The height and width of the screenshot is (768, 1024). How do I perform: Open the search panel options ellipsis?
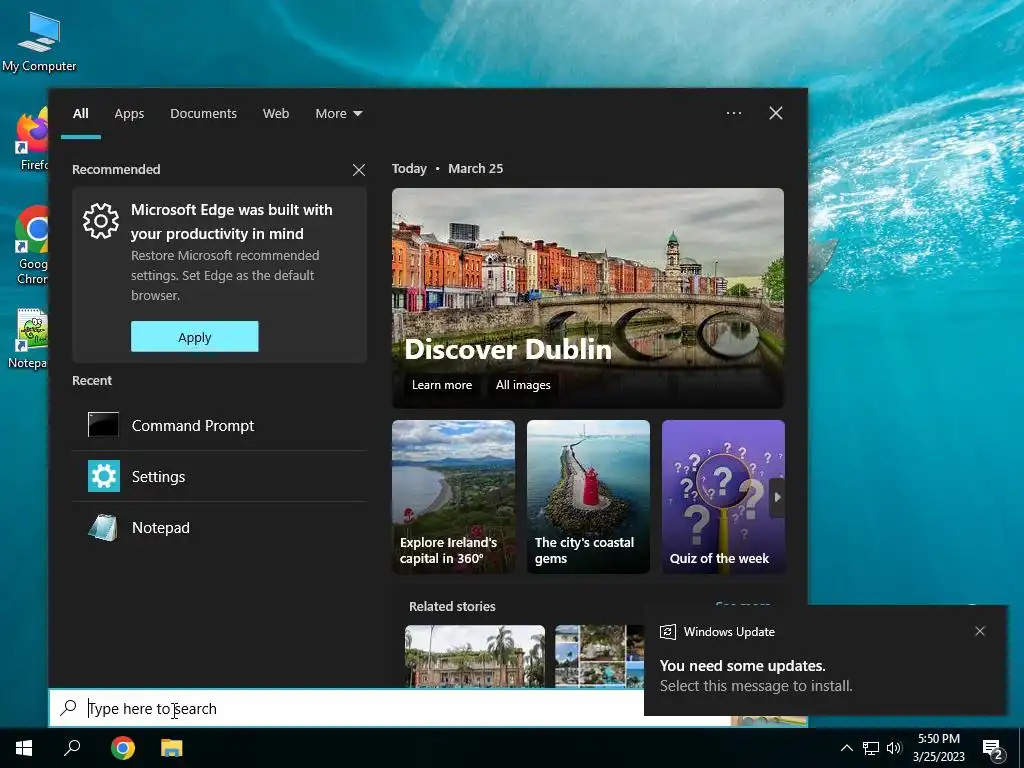pyautogui.click(x=734, y=113)
